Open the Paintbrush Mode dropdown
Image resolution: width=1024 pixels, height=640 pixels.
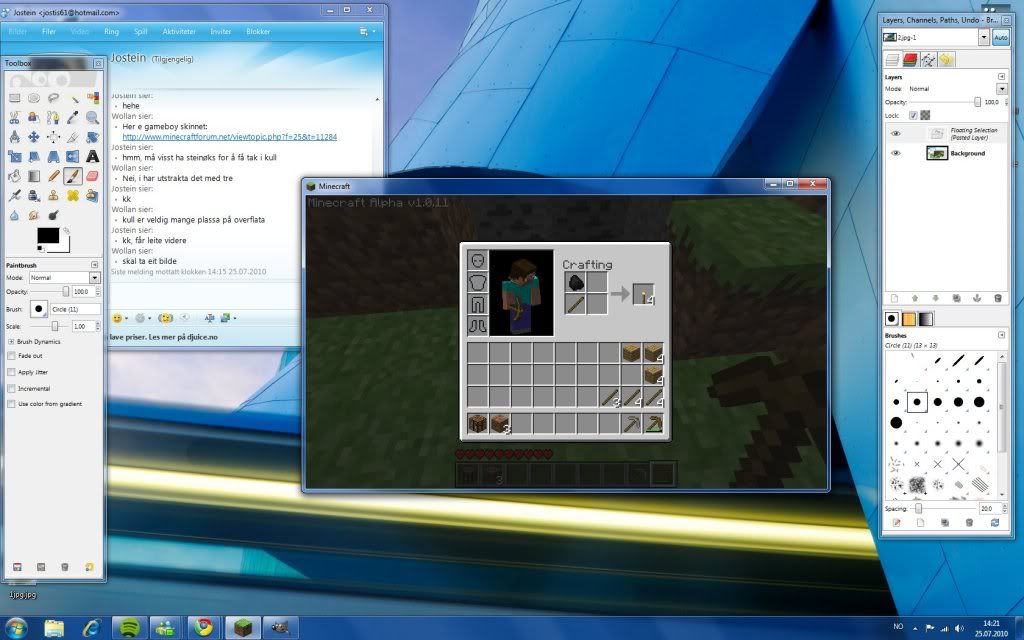click(x=65, y=278)
